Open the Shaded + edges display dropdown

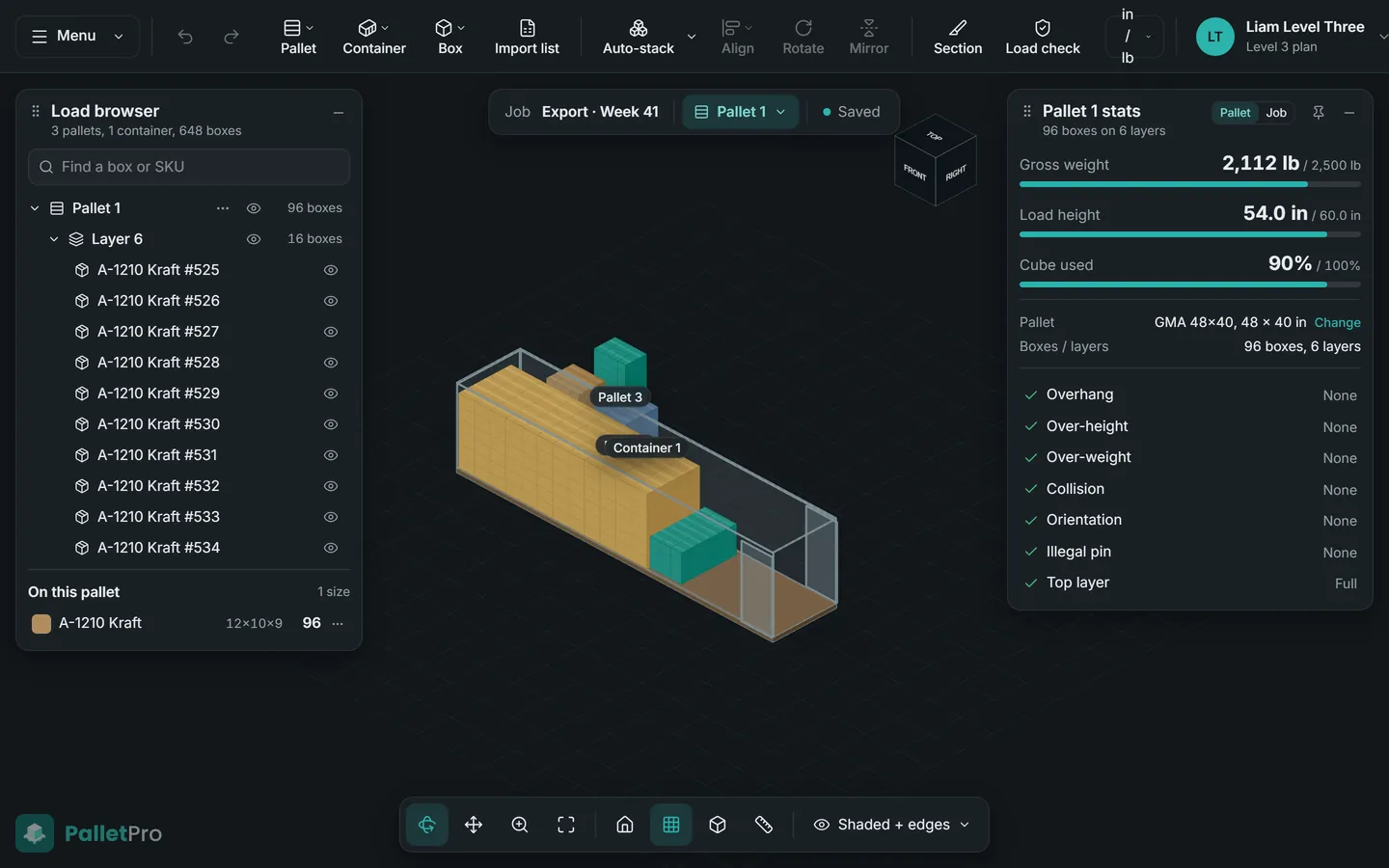point(891,825)
